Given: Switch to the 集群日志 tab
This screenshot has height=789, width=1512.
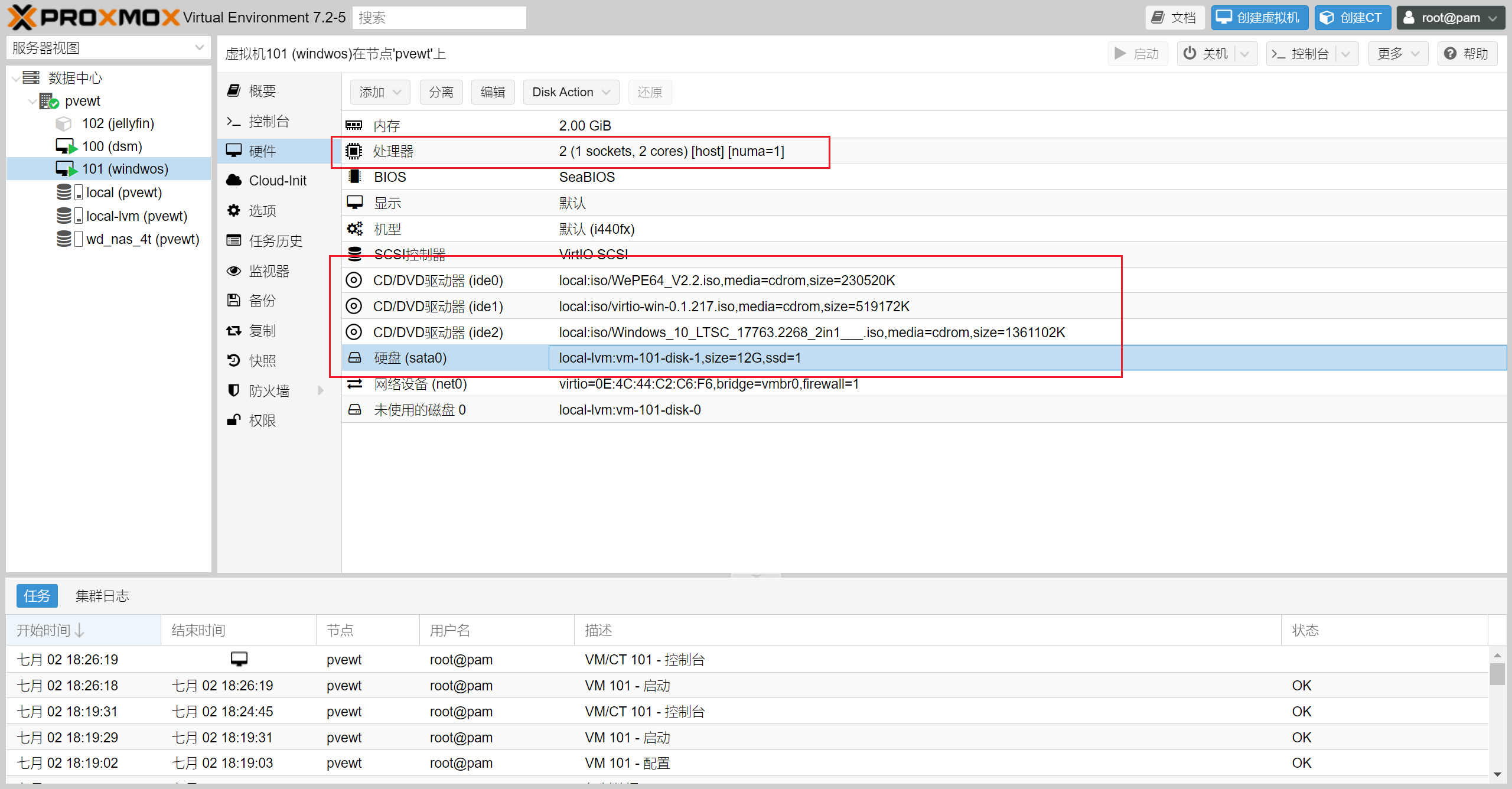Looking at the screenshot, I should pyautogui.click(x=102, y=596).
